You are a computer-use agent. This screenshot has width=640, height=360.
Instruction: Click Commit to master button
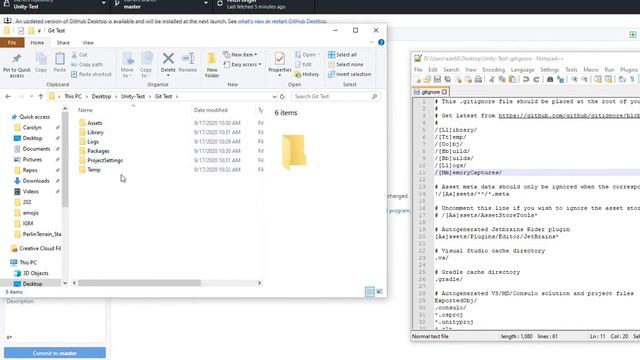pyautogui.click(x=55, y=353)
